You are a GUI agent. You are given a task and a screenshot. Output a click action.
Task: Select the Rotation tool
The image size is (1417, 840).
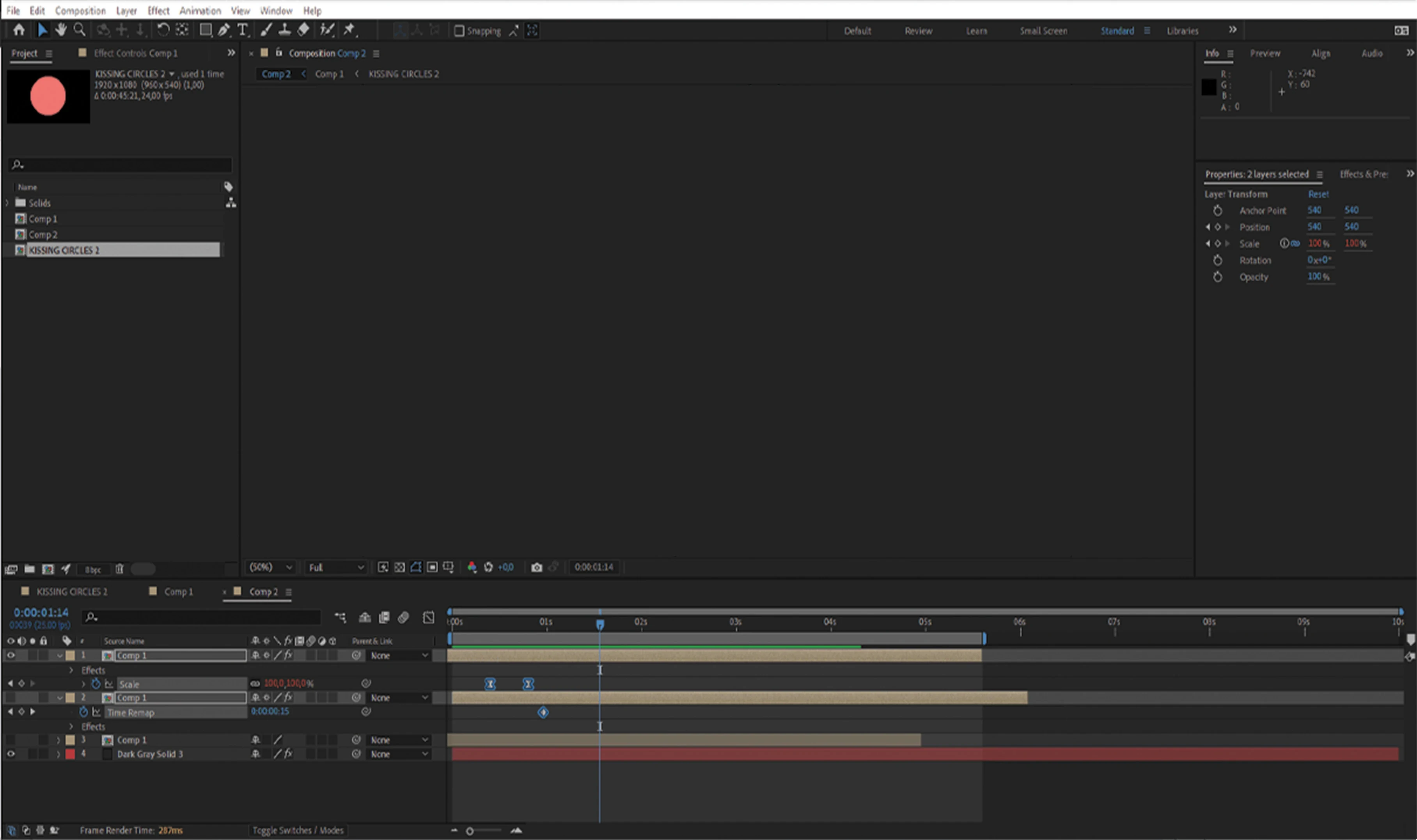163,30
